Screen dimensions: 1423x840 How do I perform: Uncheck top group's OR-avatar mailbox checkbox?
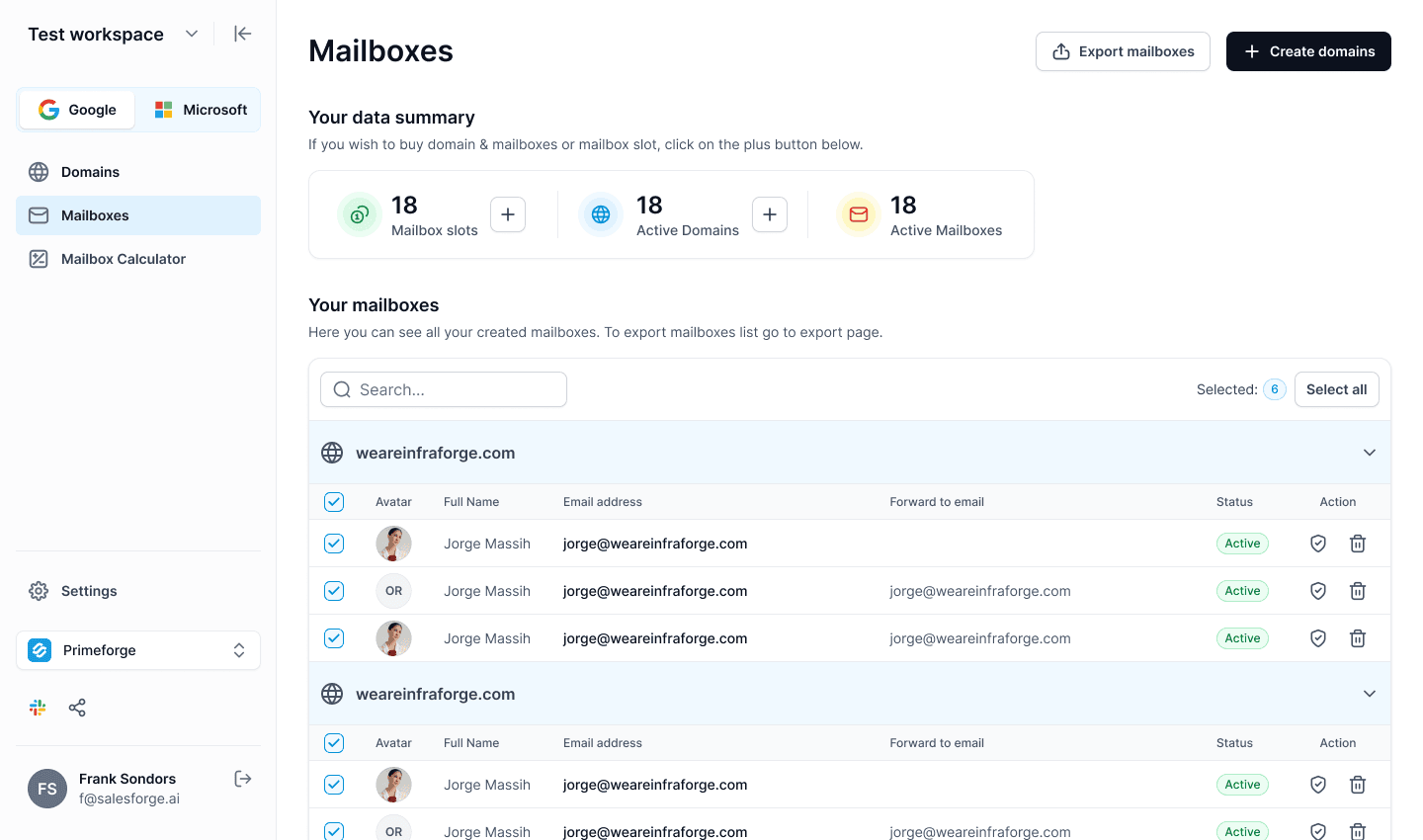tap(334, 591)
